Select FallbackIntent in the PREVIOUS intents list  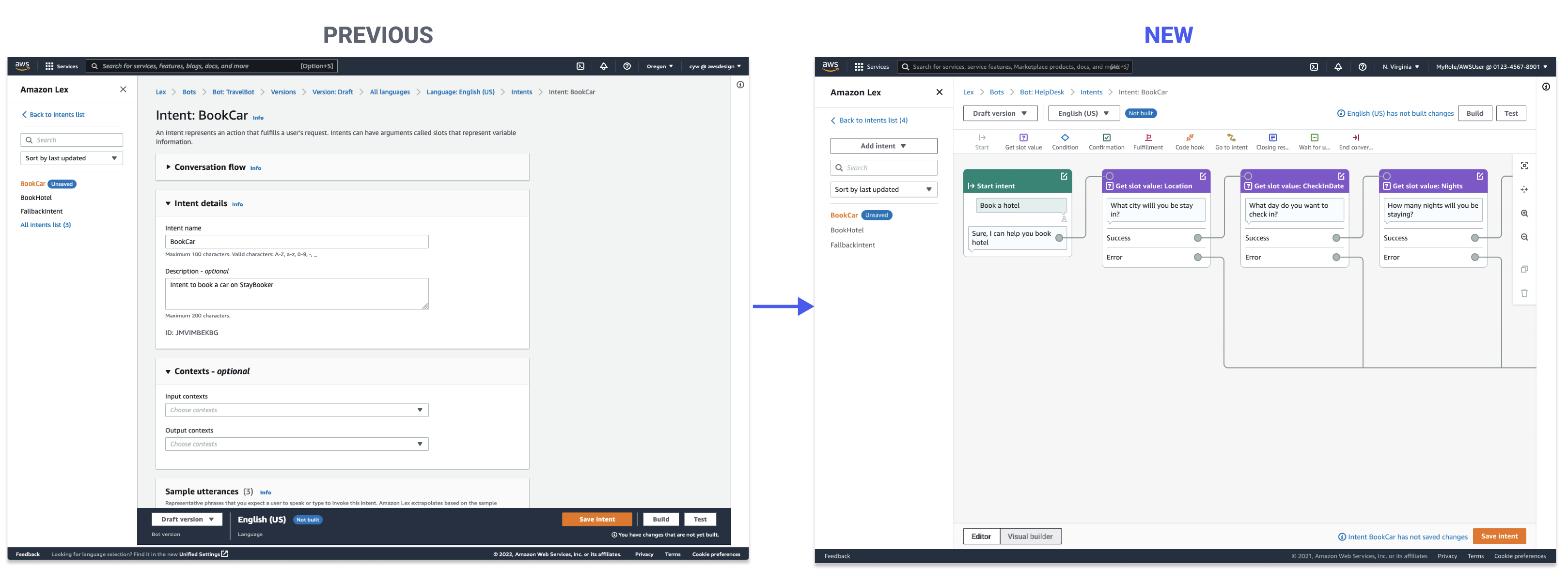click(41, 211)
